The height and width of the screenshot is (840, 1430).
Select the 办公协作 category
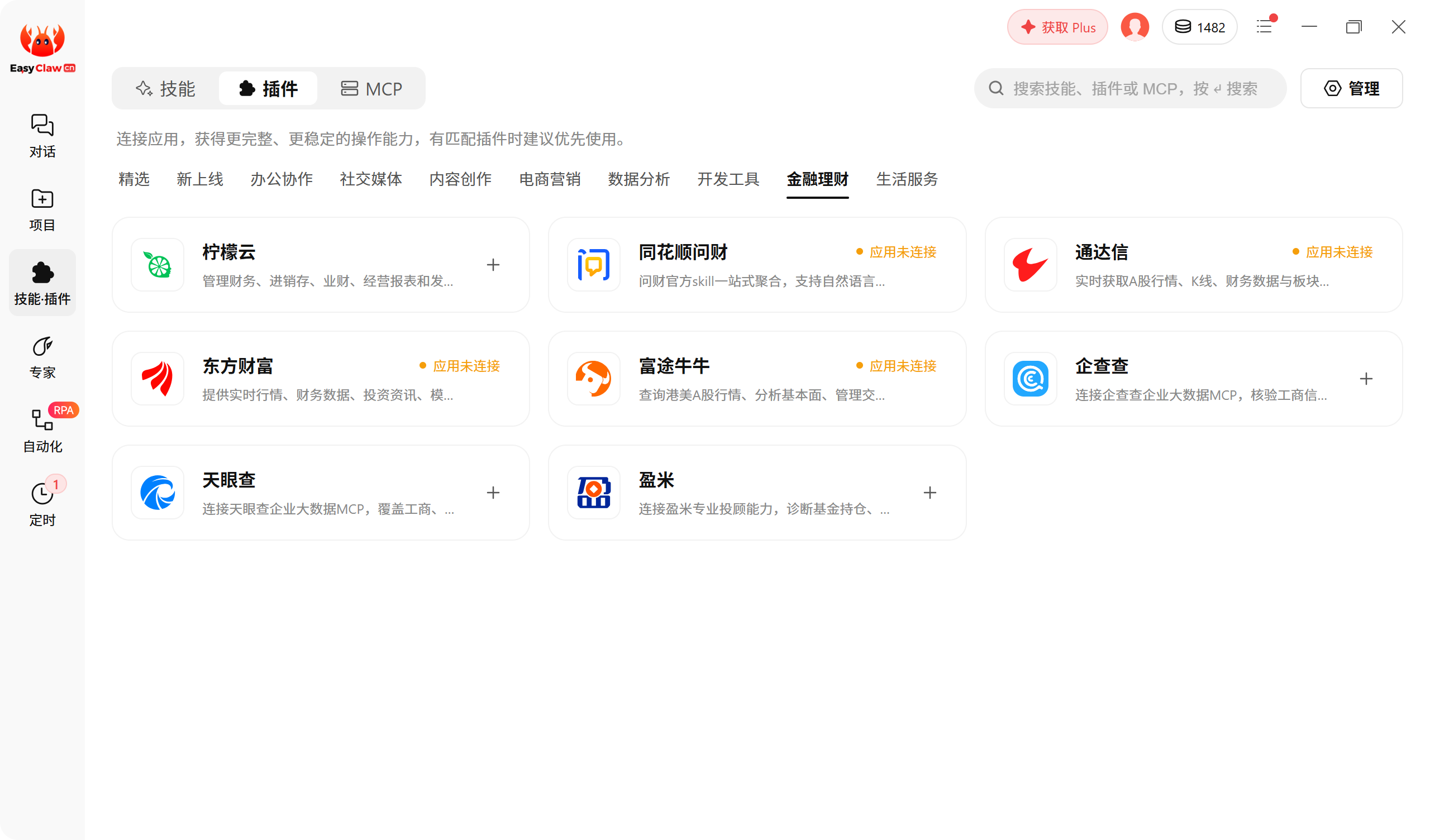(282, 179)
